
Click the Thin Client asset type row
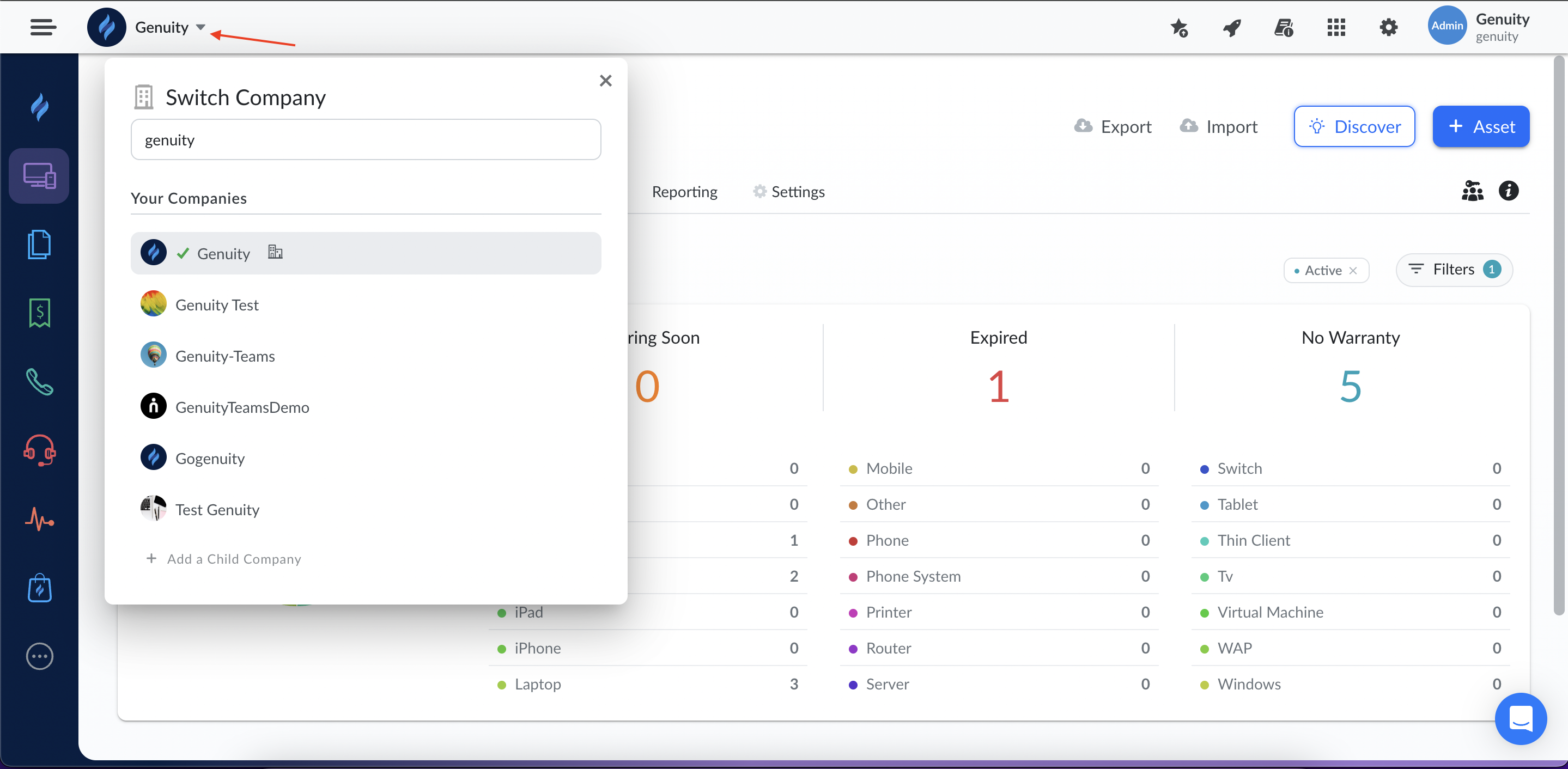(1350, 540)
